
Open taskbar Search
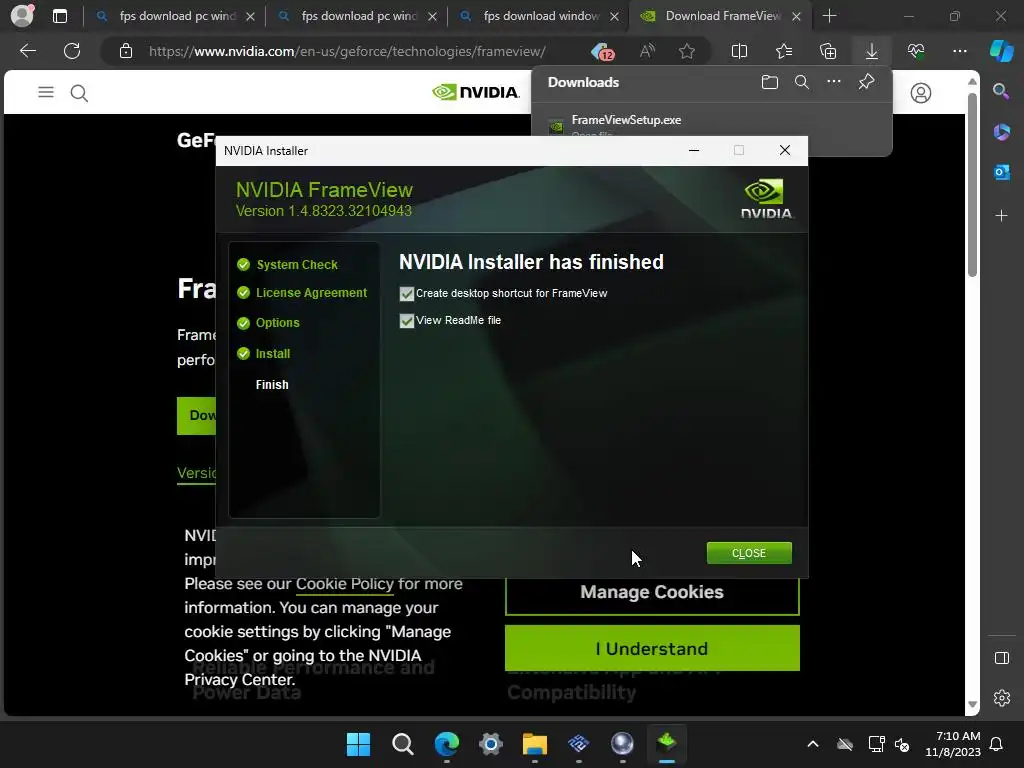(402, 744)
